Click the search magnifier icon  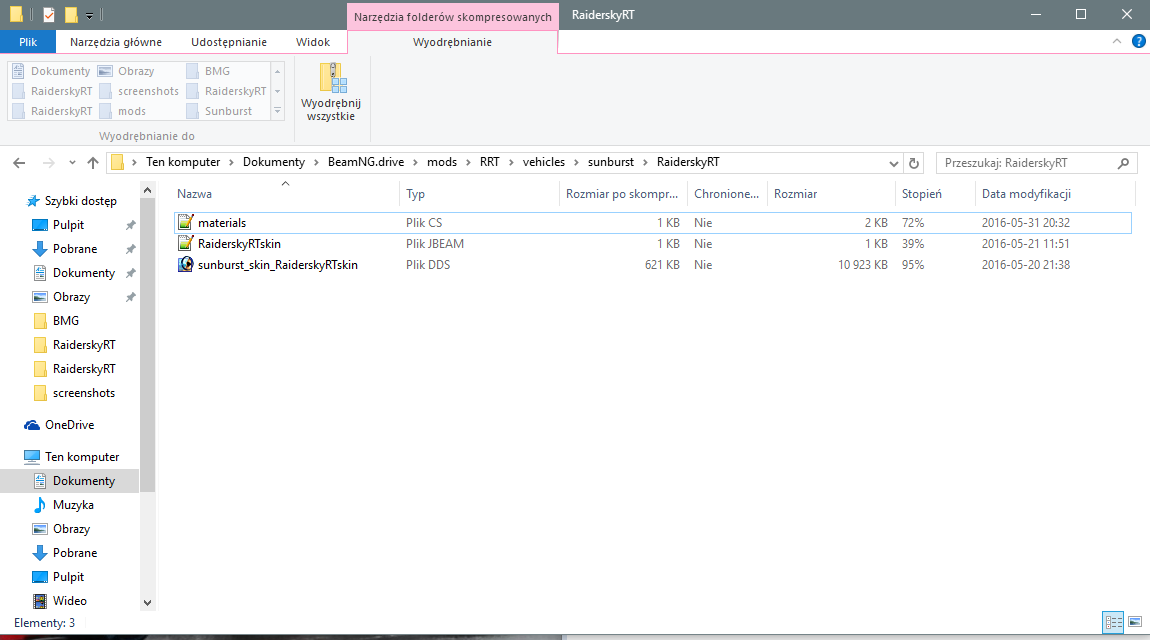click(1123, 163)
